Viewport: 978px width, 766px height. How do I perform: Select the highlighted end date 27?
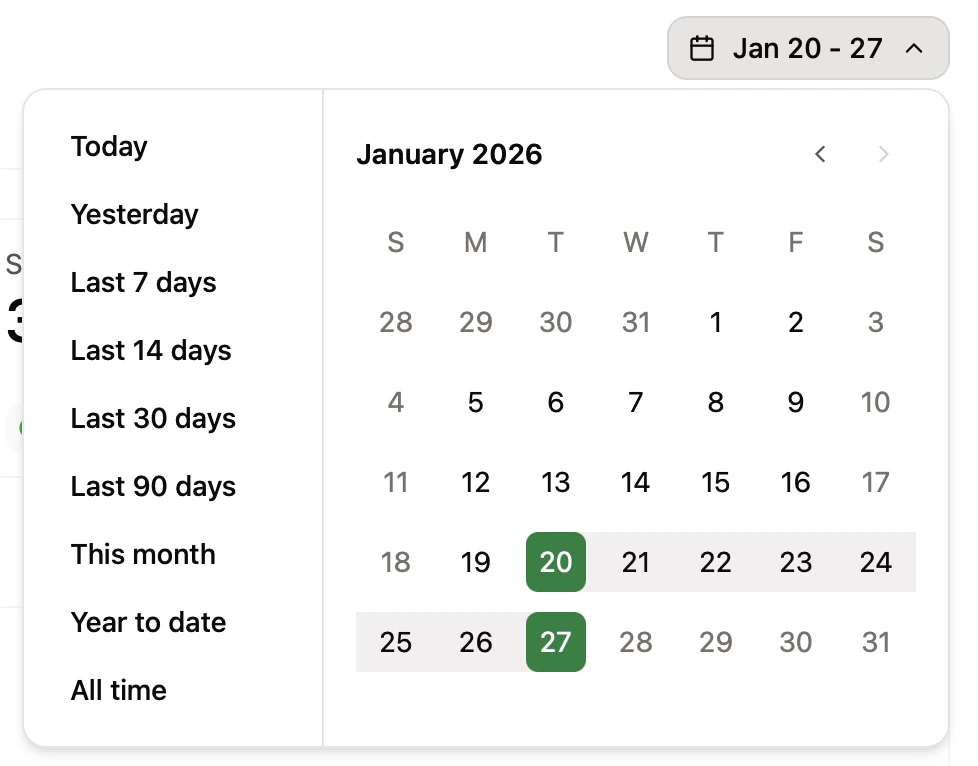pyautogui.click(x=556, y=642)
